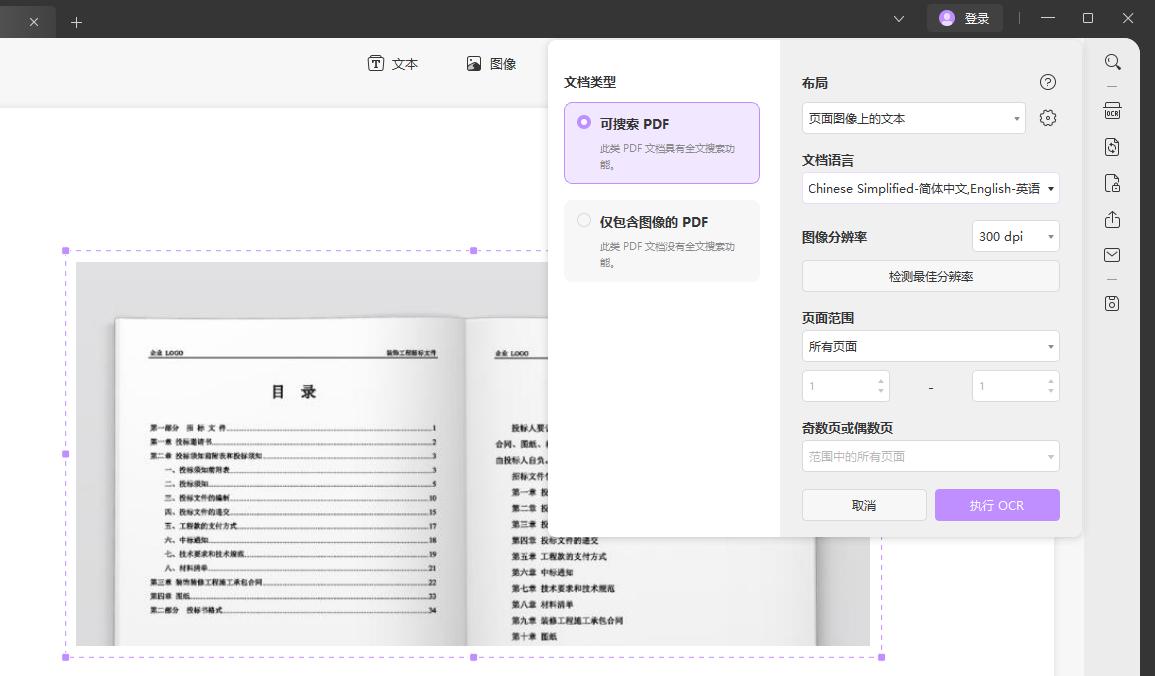Activate the search magnifier tool
The image size is (1155, 676).
[x=1112, y=62]
